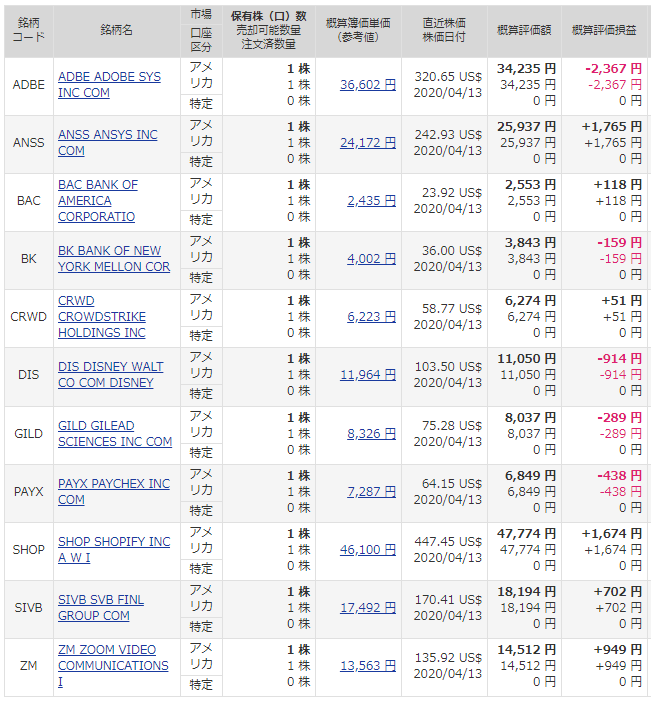Select the ANSS ticker code cell
The width and height of the screenshot is (651, 702).
[x=29, y=143]
